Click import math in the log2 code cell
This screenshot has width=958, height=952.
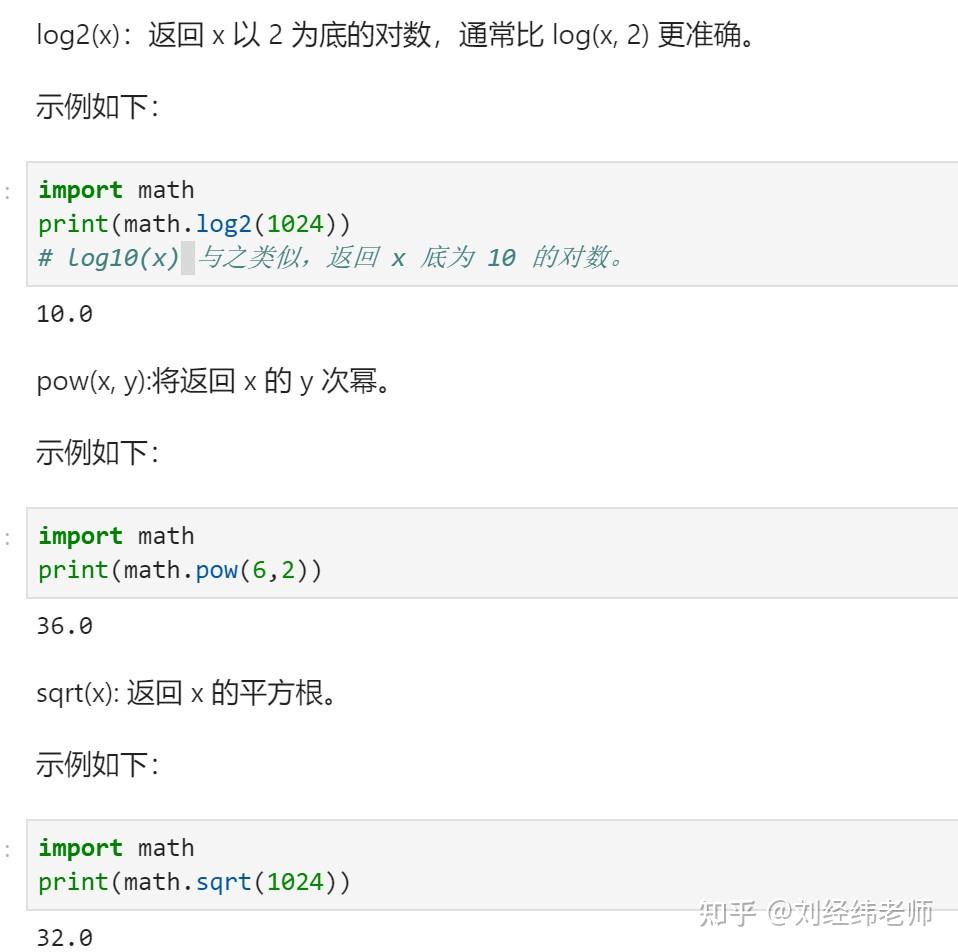pyautogui.click(x=116, y=190)
